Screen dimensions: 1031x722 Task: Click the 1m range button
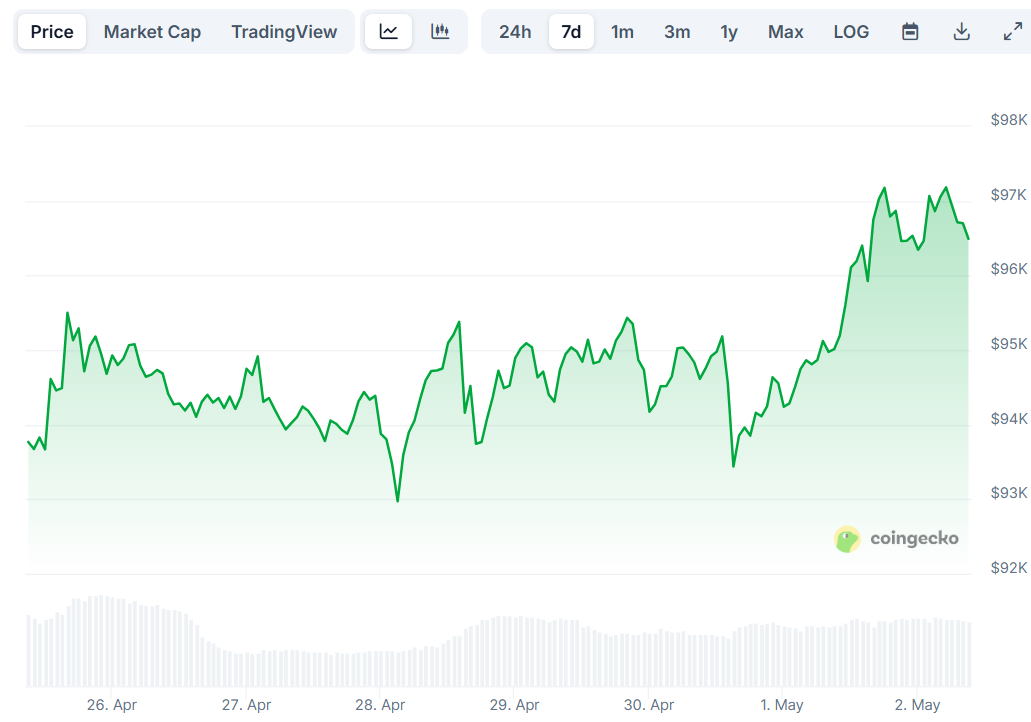622,31
